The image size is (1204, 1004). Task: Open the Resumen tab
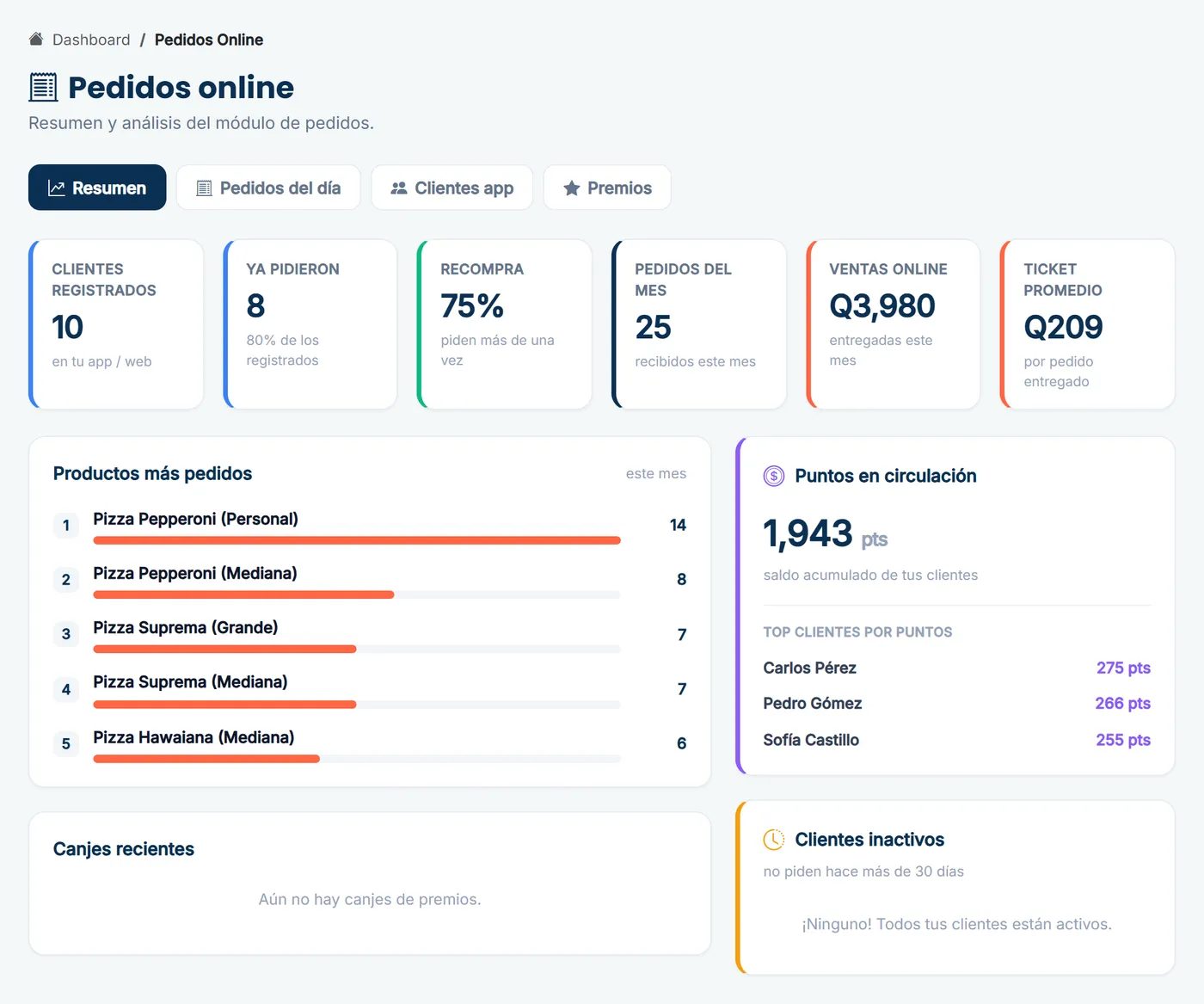click(x=97, y=188)
